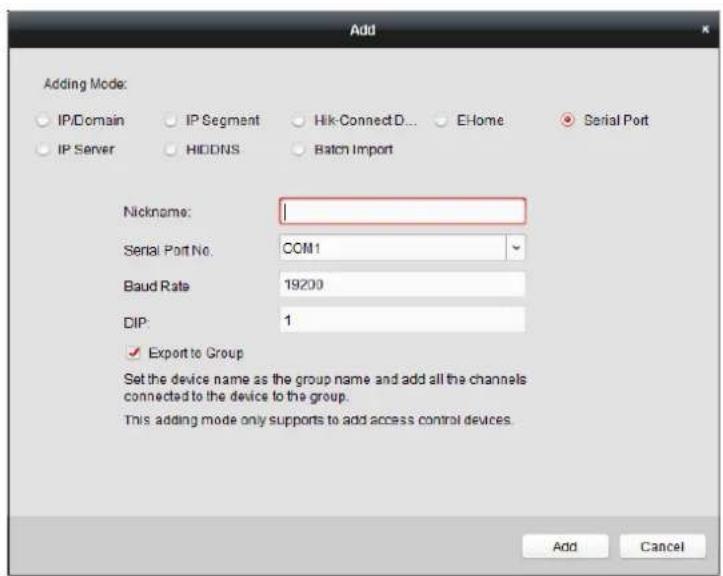Toggle the Export to Group checkbox

pos(134,353)
